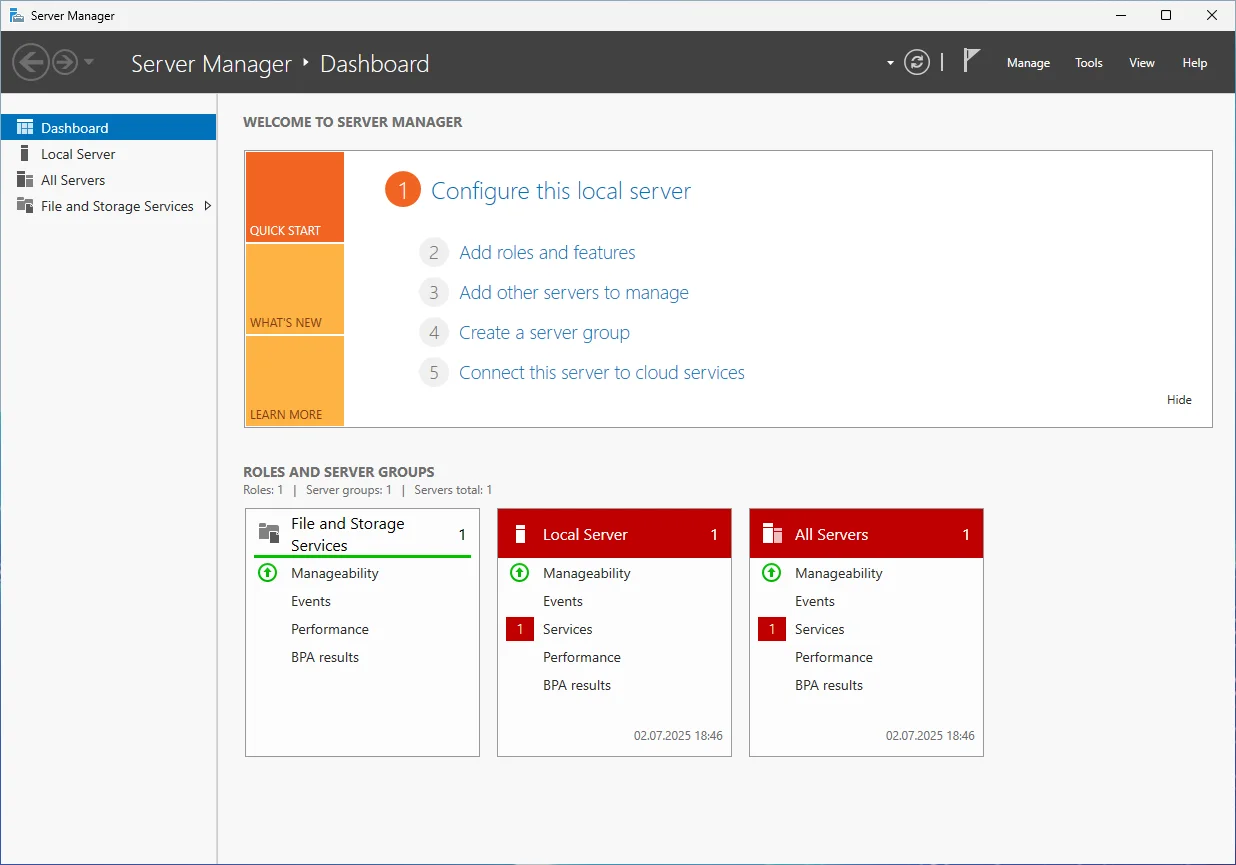Hide the welcome tile

1179,400
